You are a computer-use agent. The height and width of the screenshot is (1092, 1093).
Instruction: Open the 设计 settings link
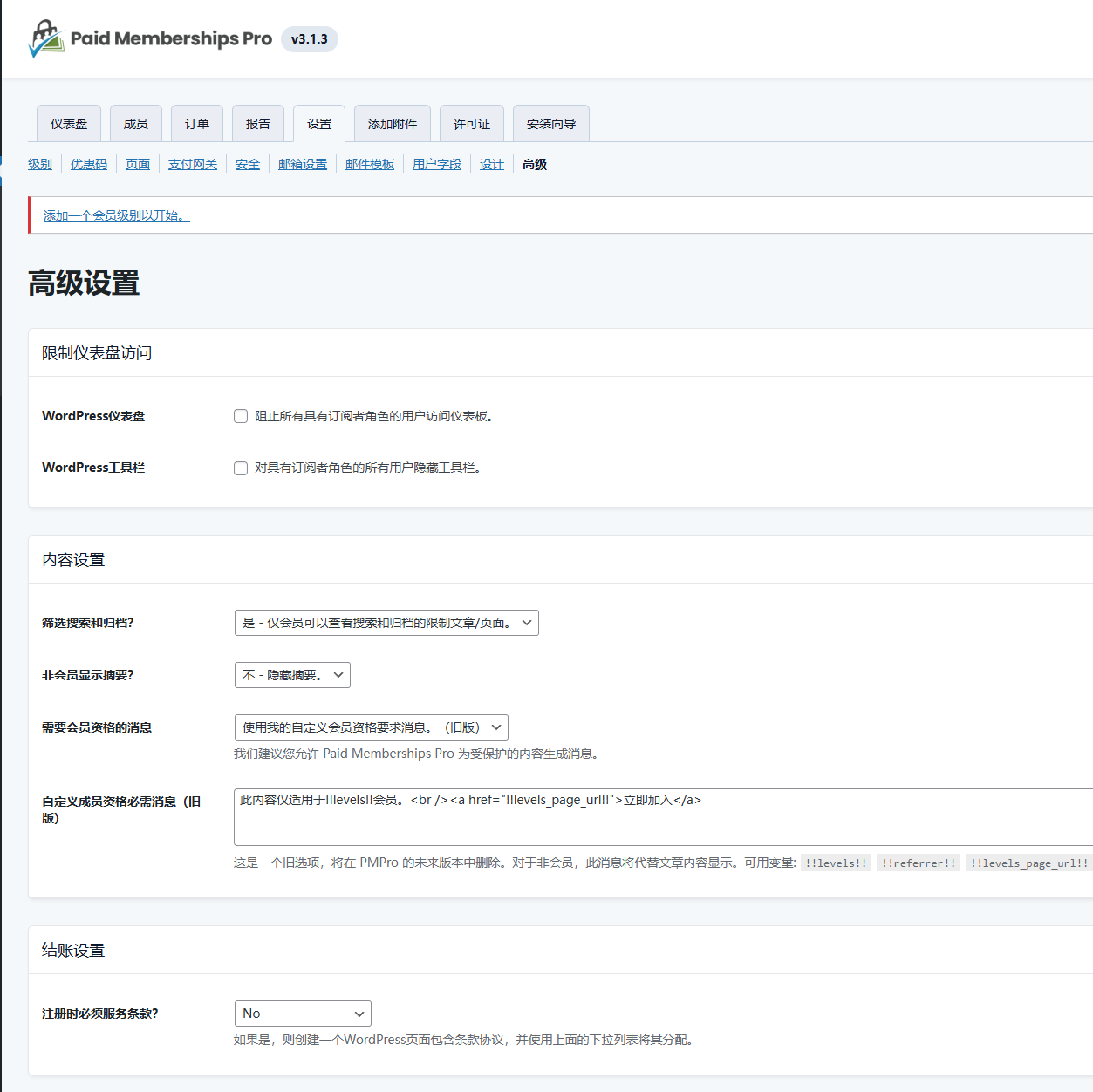[x=492, y=164]
